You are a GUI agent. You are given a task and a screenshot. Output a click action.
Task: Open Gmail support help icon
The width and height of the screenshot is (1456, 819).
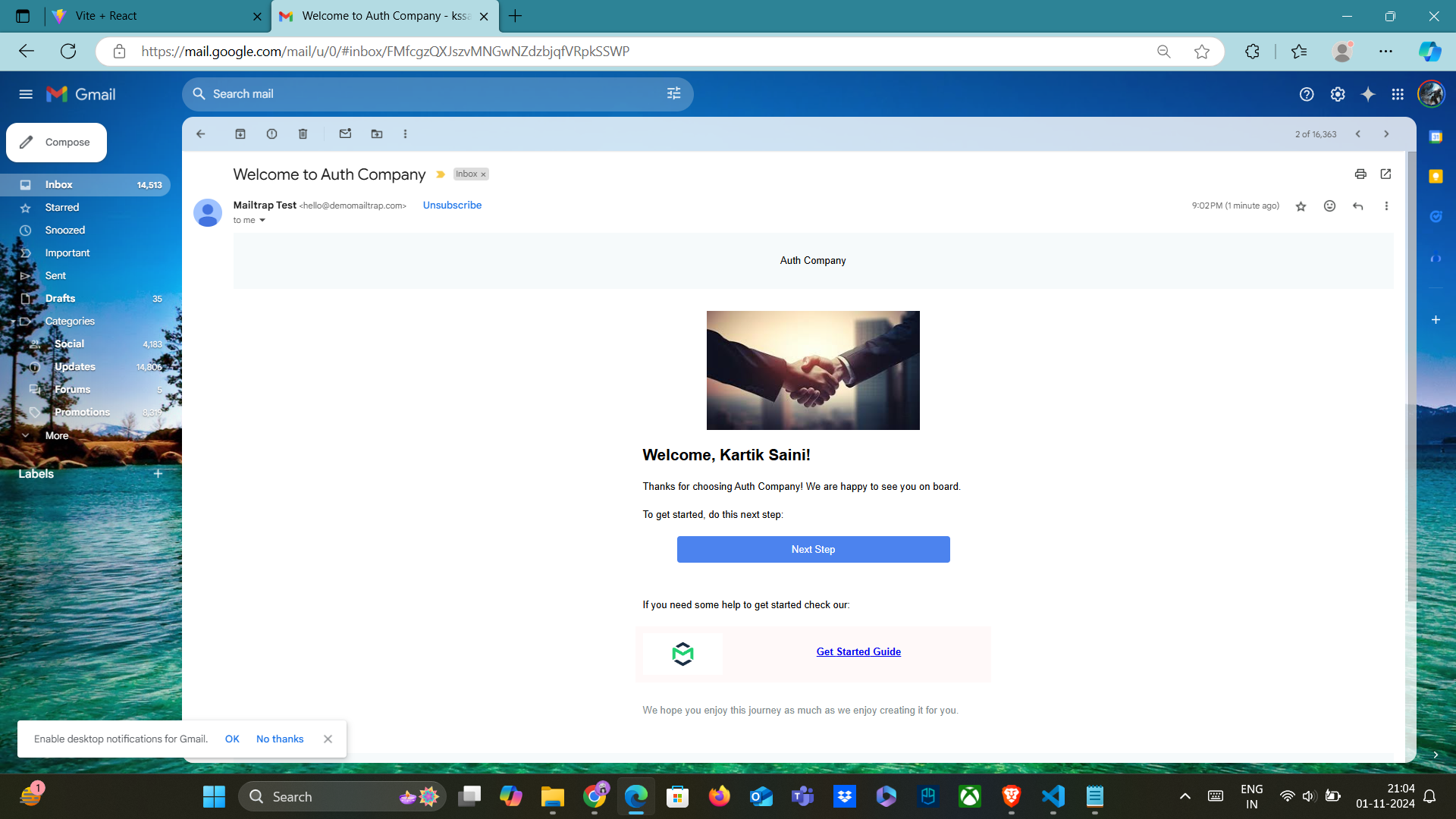(x=1307, y=94)
